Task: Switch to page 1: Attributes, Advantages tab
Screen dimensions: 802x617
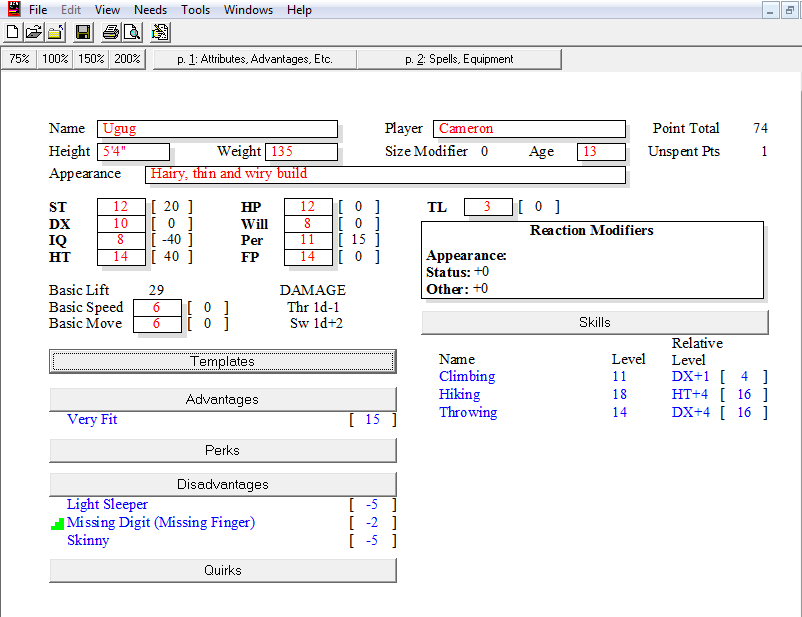Action: tap(255, 59)
